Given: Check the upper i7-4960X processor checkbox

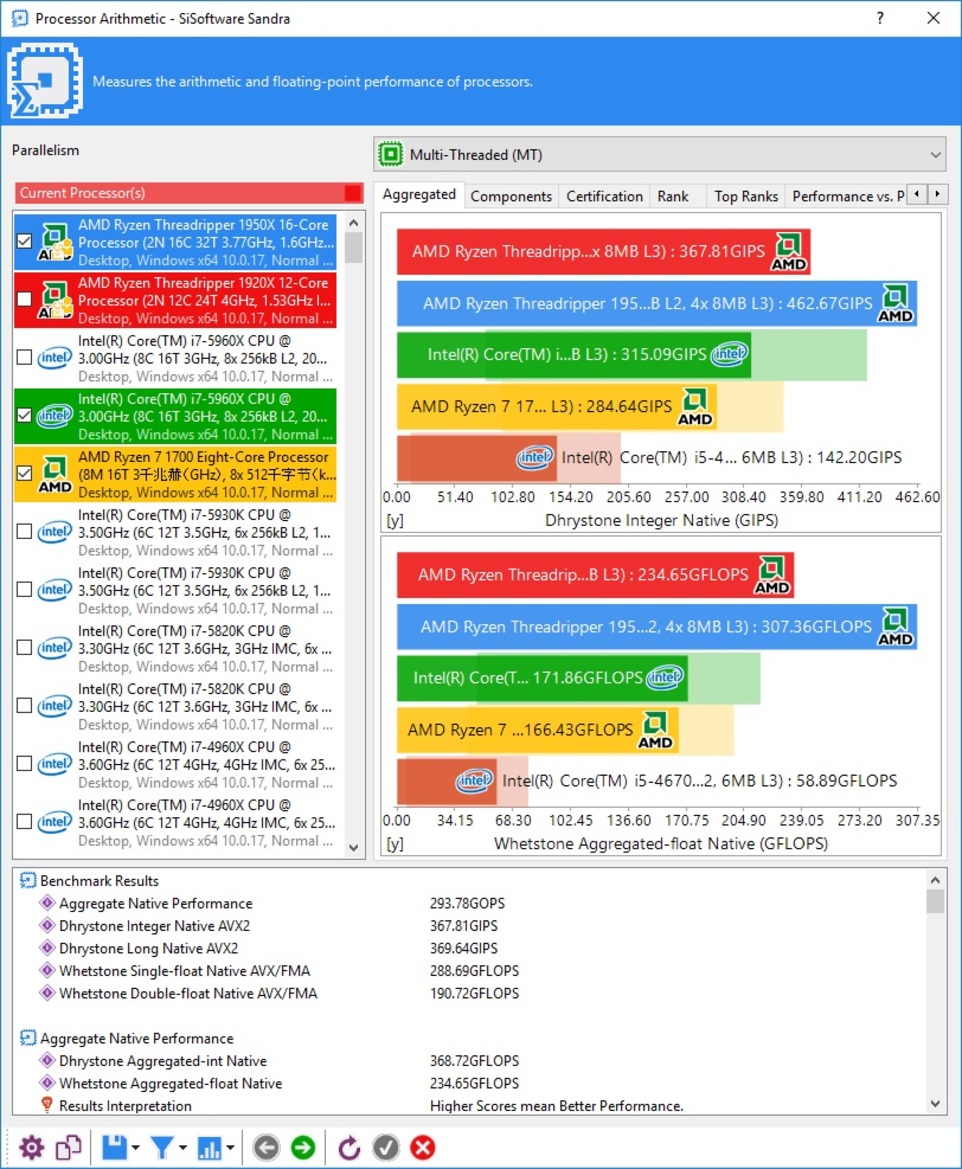Looking at the screenshot, I should [x=25, y=763].
